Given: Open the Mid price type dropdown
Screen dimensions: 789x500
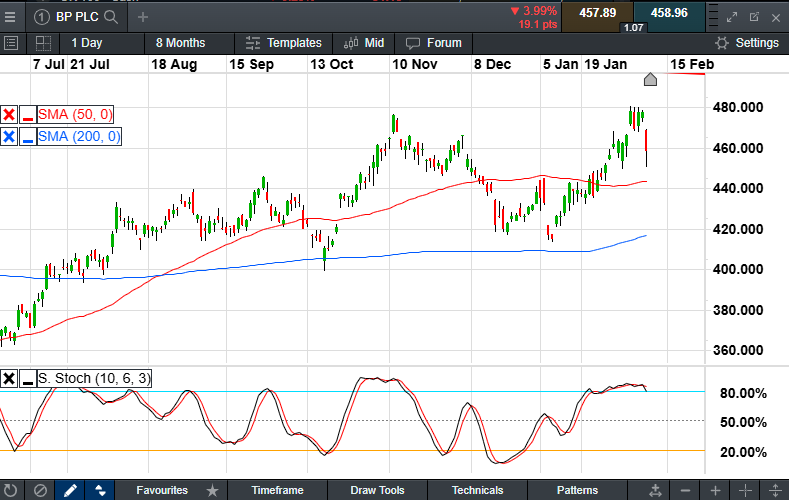Looking at the screenshot, I should 364,43.
